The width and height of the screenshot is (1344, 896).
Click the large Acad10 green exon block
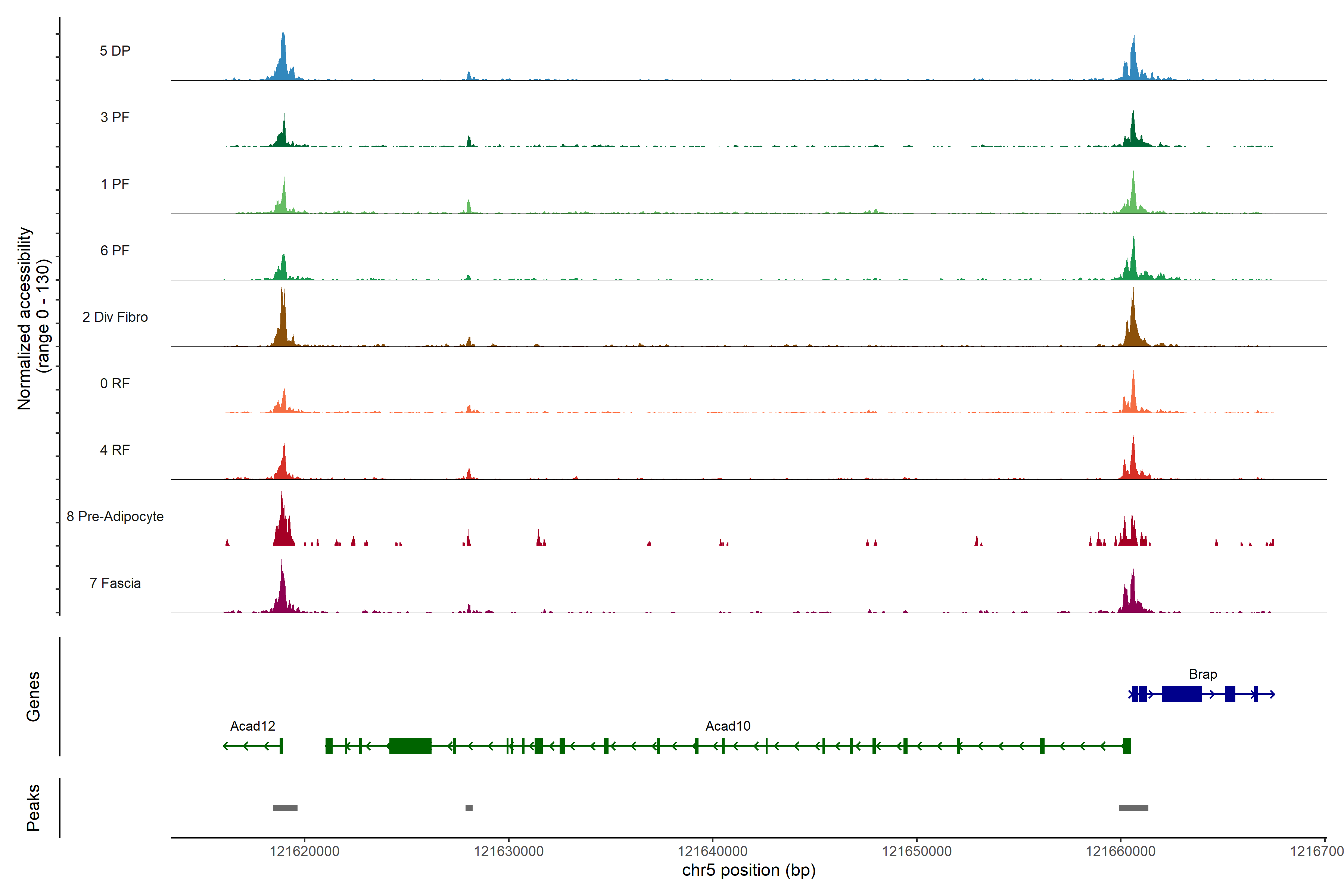410,746
